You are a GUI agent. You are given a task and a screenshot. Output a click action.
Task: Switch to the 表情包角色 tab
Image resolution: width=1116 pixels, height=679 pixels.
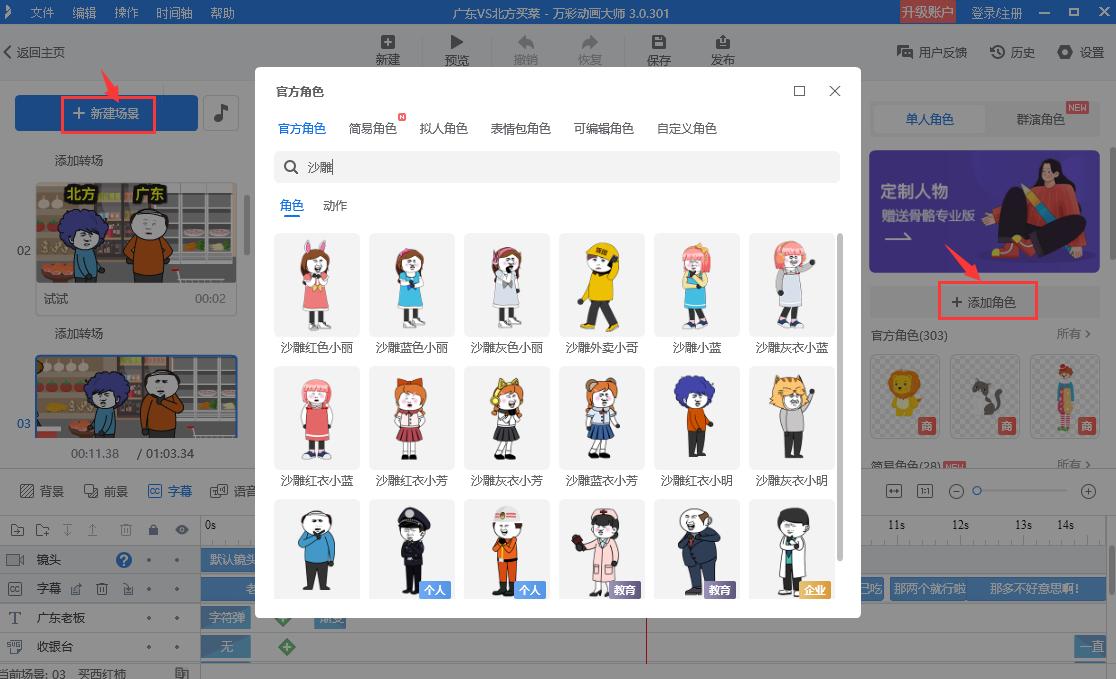[x=520, y=128]
